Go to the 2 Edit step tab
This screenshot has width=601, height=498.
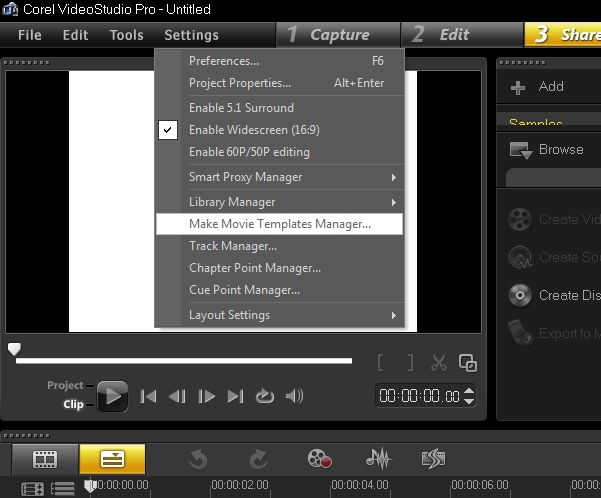pyautogui.click(x=462, y=35)
